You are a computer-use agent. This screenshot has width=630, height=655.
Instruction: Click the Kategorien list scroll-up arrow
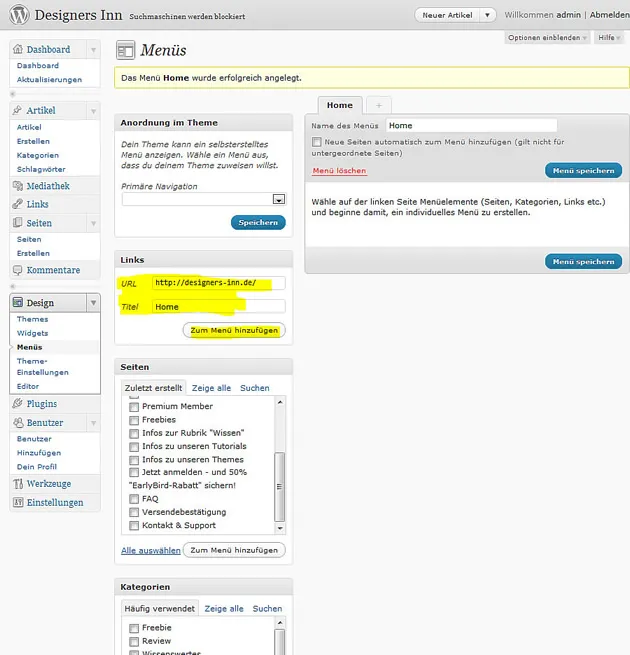click(279, 623)
